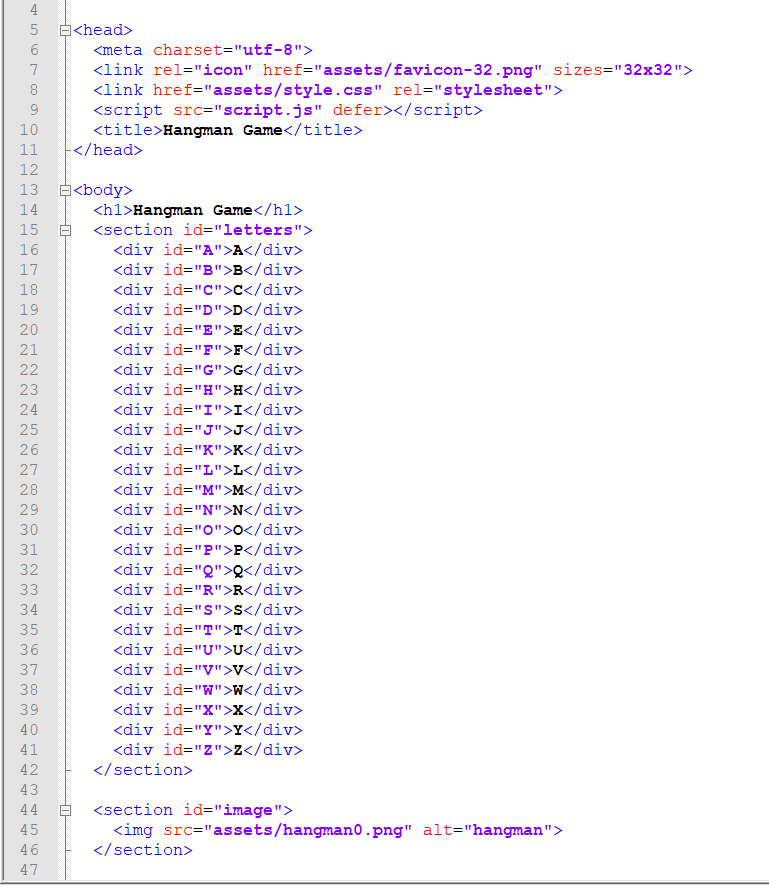Click the div with id "X"

(x=208, y=711)
